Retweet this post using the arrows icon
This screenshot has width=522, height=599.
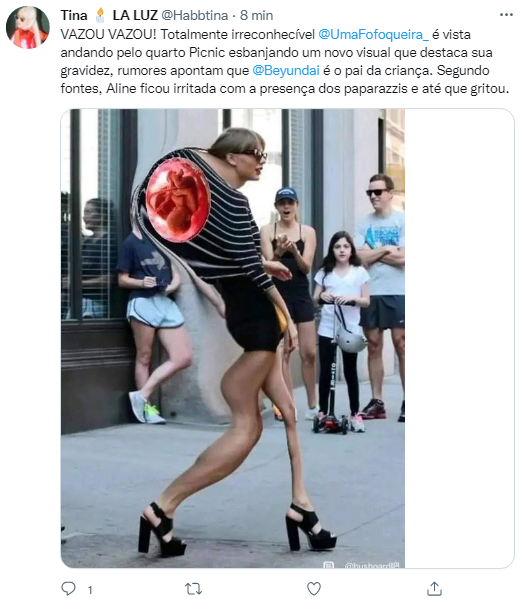tap(193, 589)
